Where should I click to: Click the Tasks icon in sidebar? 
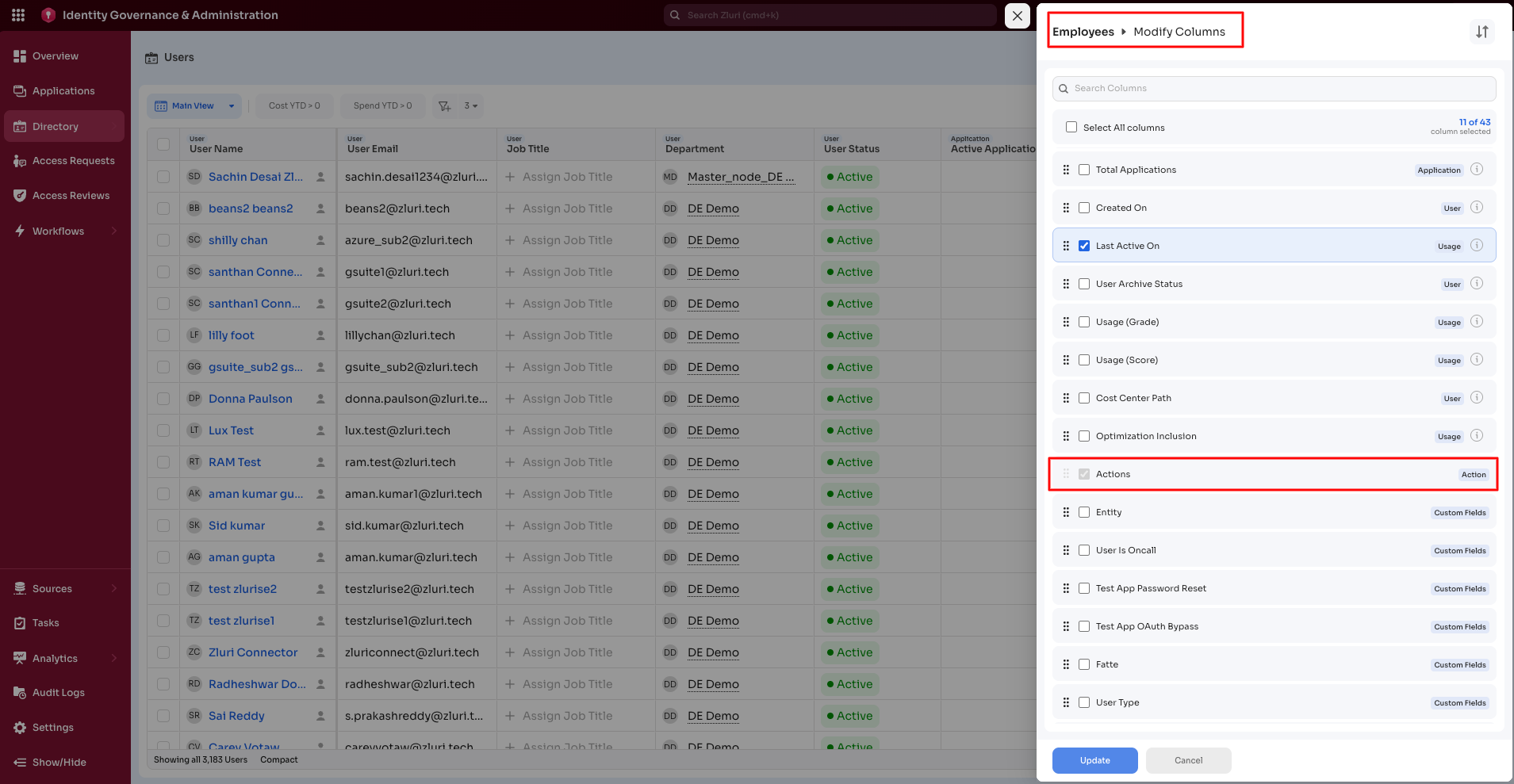click(19, 622)
